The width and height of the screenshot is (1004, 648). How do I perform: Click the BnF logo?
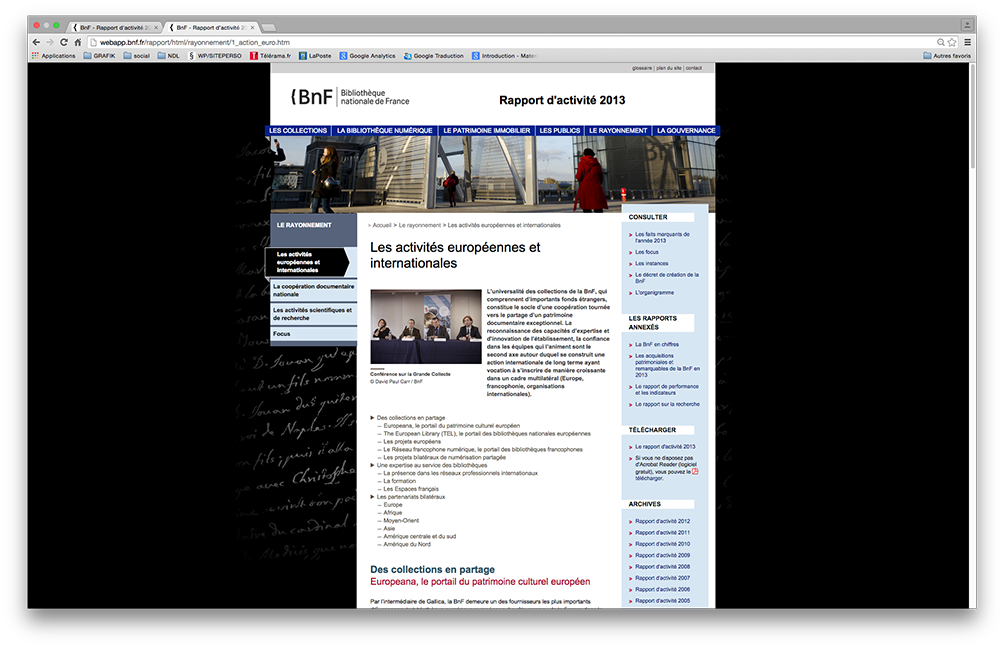pyautogui.click(x=350, y=97)
